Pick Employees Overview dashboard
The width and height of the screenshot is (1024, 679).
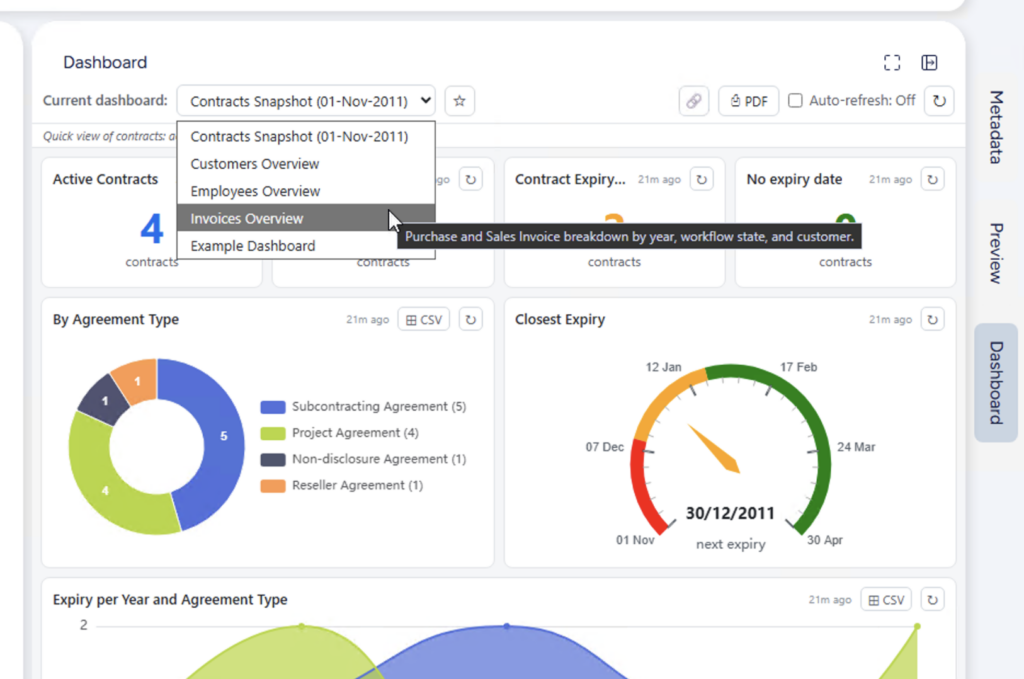[x=306, y=191]
